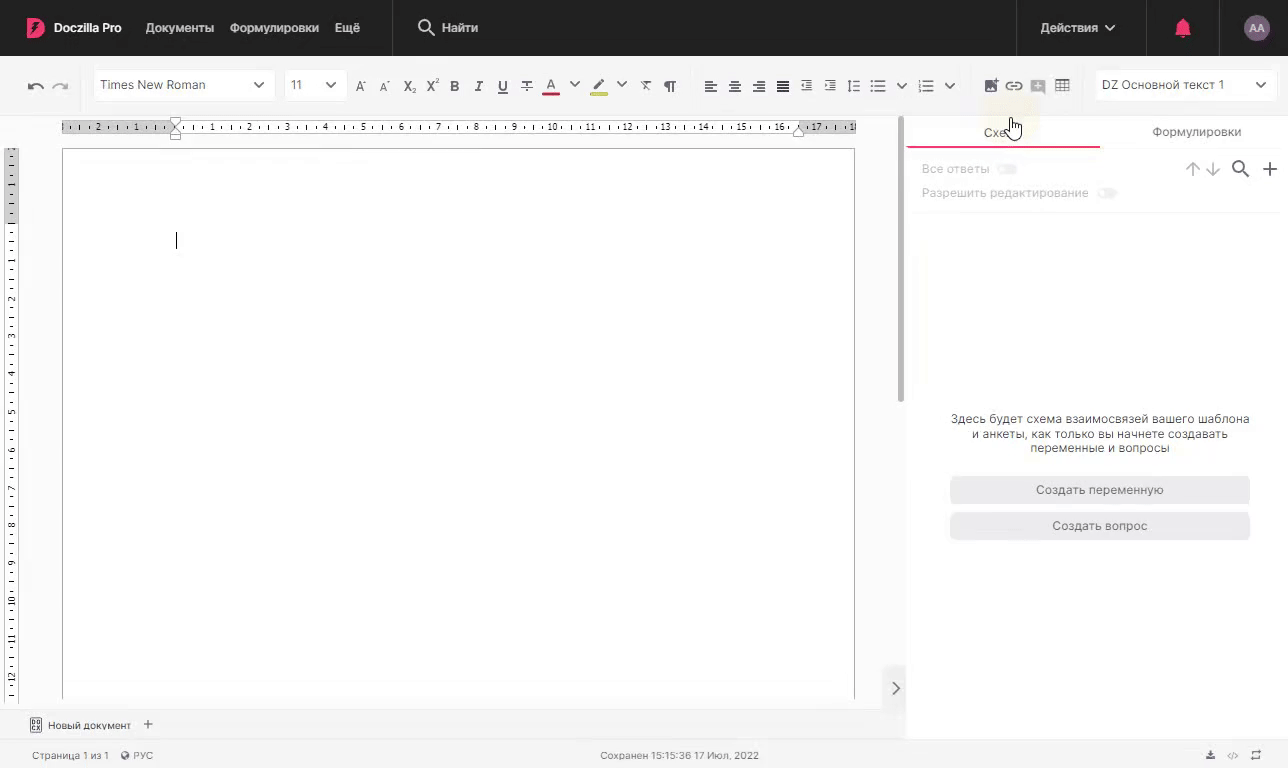This screenshot has height=768, width=1288.
Task: Toggle strikethrough formatting
Action: (527, 86)
